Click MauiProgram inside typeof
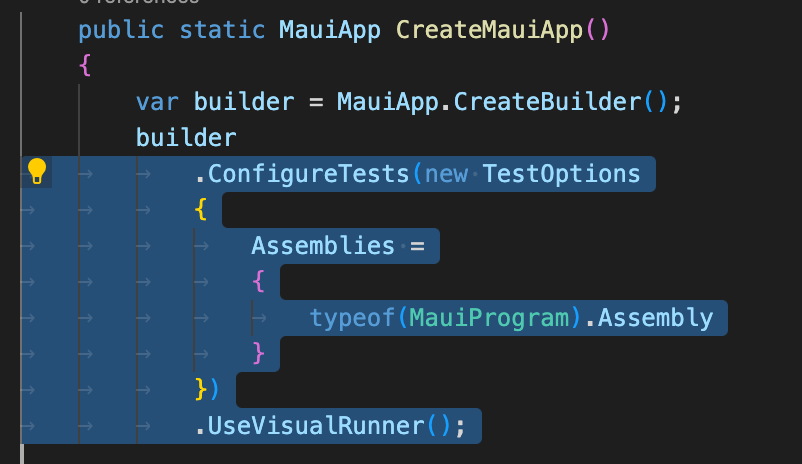 489,318
